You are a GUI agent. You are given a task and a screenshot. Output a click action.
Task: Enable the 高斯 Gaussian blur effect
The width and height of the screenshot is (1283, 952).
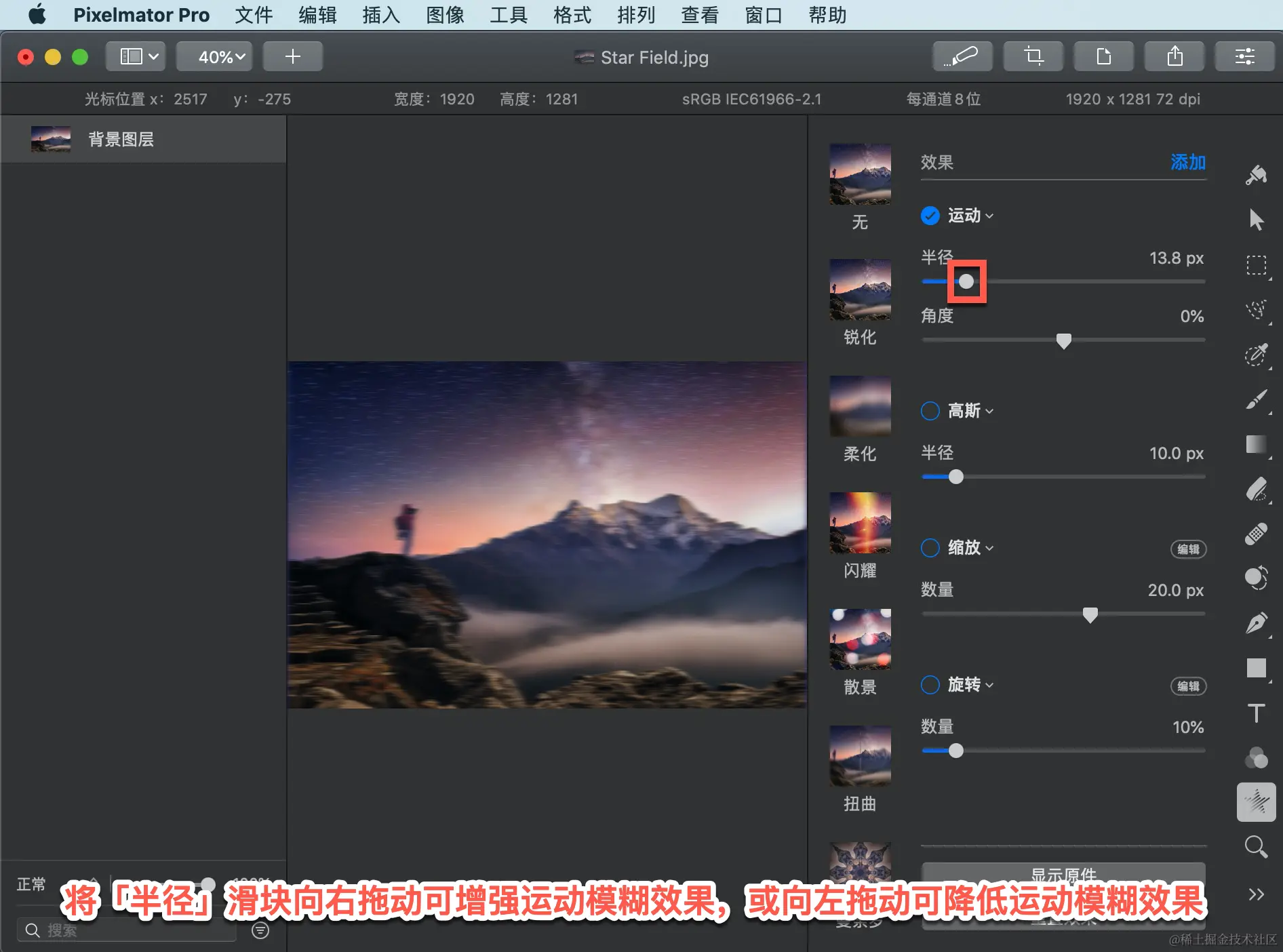click(930, 411)
